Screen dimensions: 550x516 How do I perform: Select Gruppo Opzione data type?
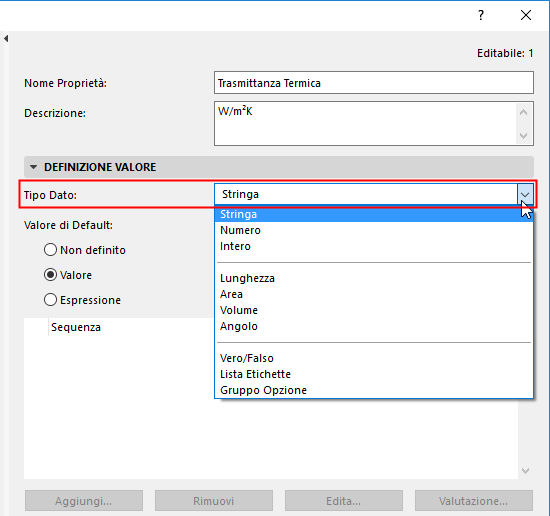(374, 390)
